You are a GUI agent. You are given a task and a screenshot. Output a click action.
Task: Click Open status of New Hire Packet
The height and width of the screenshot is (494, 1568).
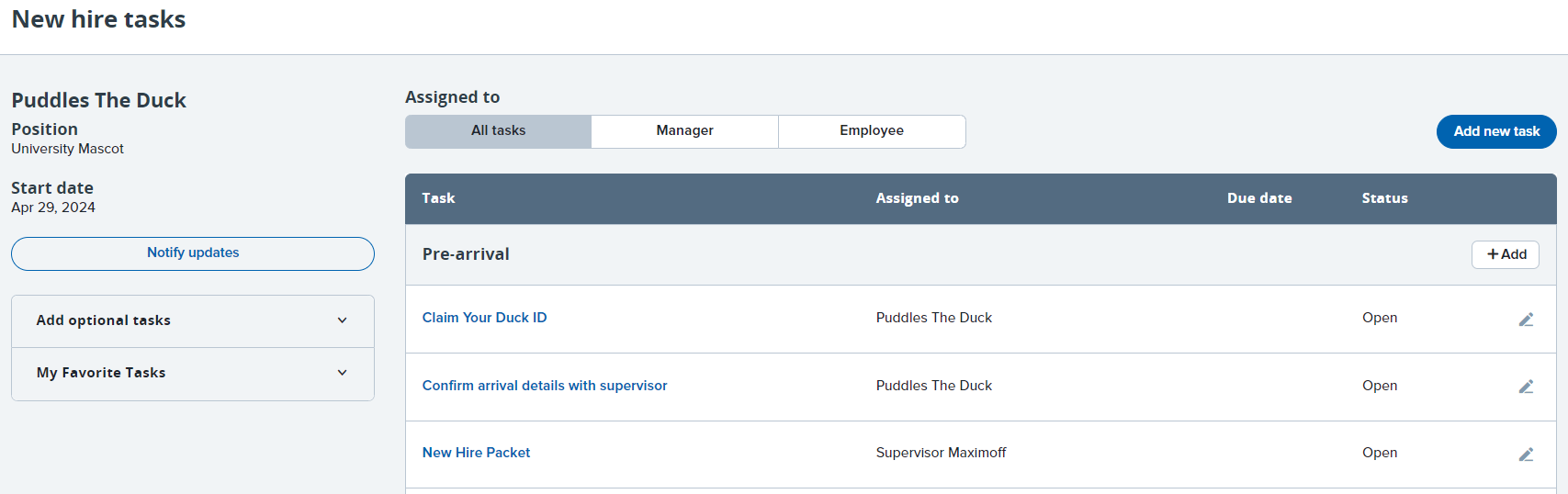pos(1380,453)
